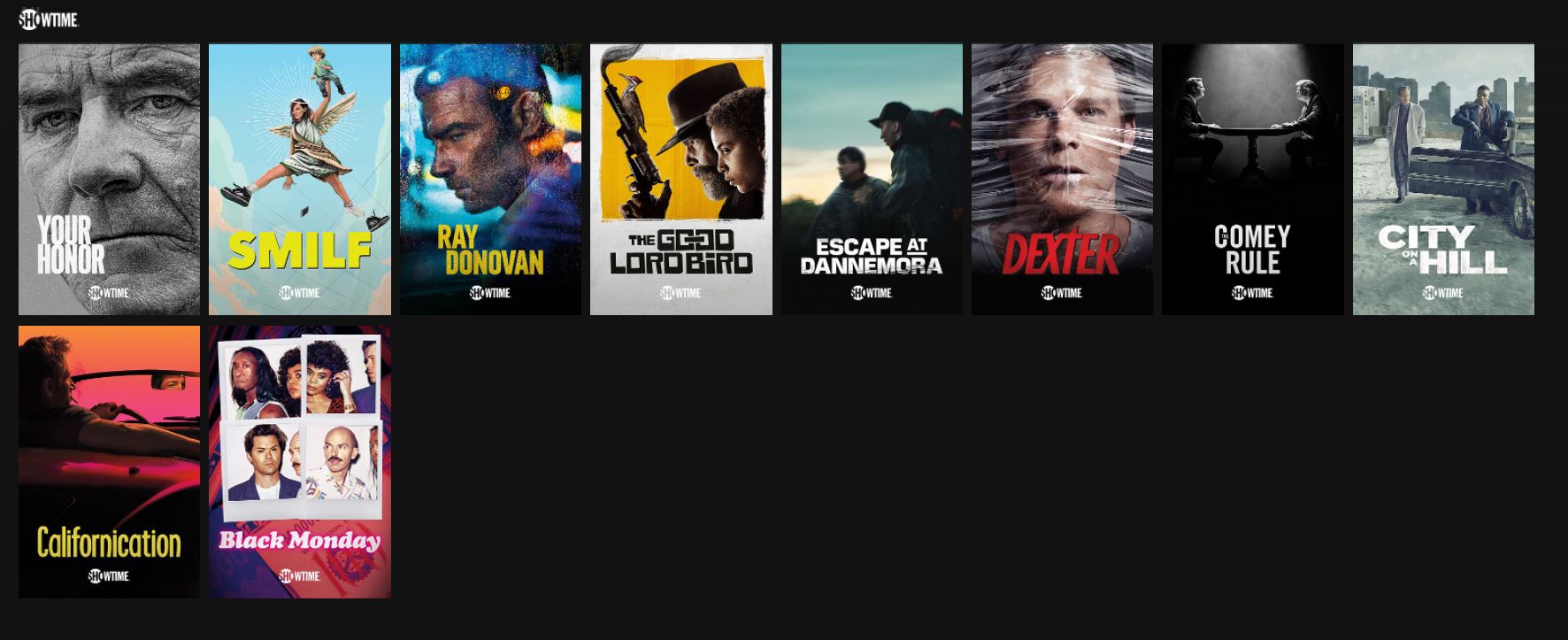Choose the City on a Hill poster
The height and width of the screenshot is (640, 1568).
point(1443,180)
